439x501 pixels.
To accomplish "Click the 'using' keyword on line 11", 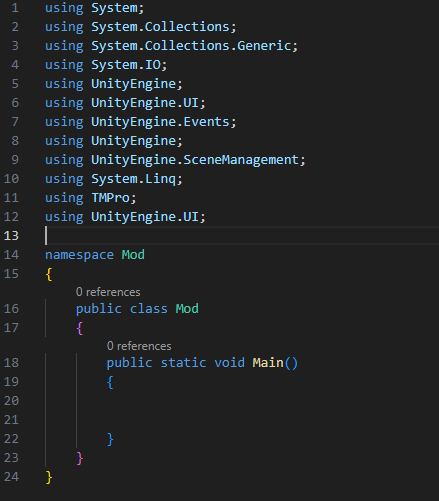I will (x=64, y=198).
